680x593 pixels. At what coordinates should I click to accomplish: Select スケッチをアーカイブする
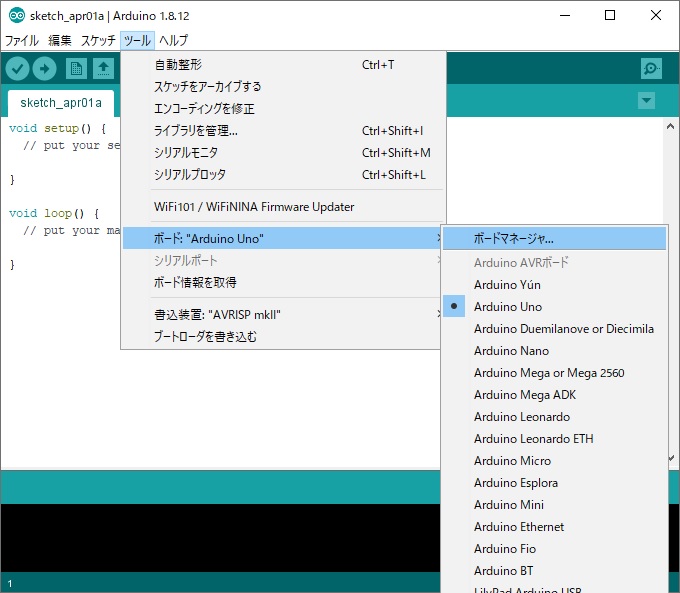284,86
